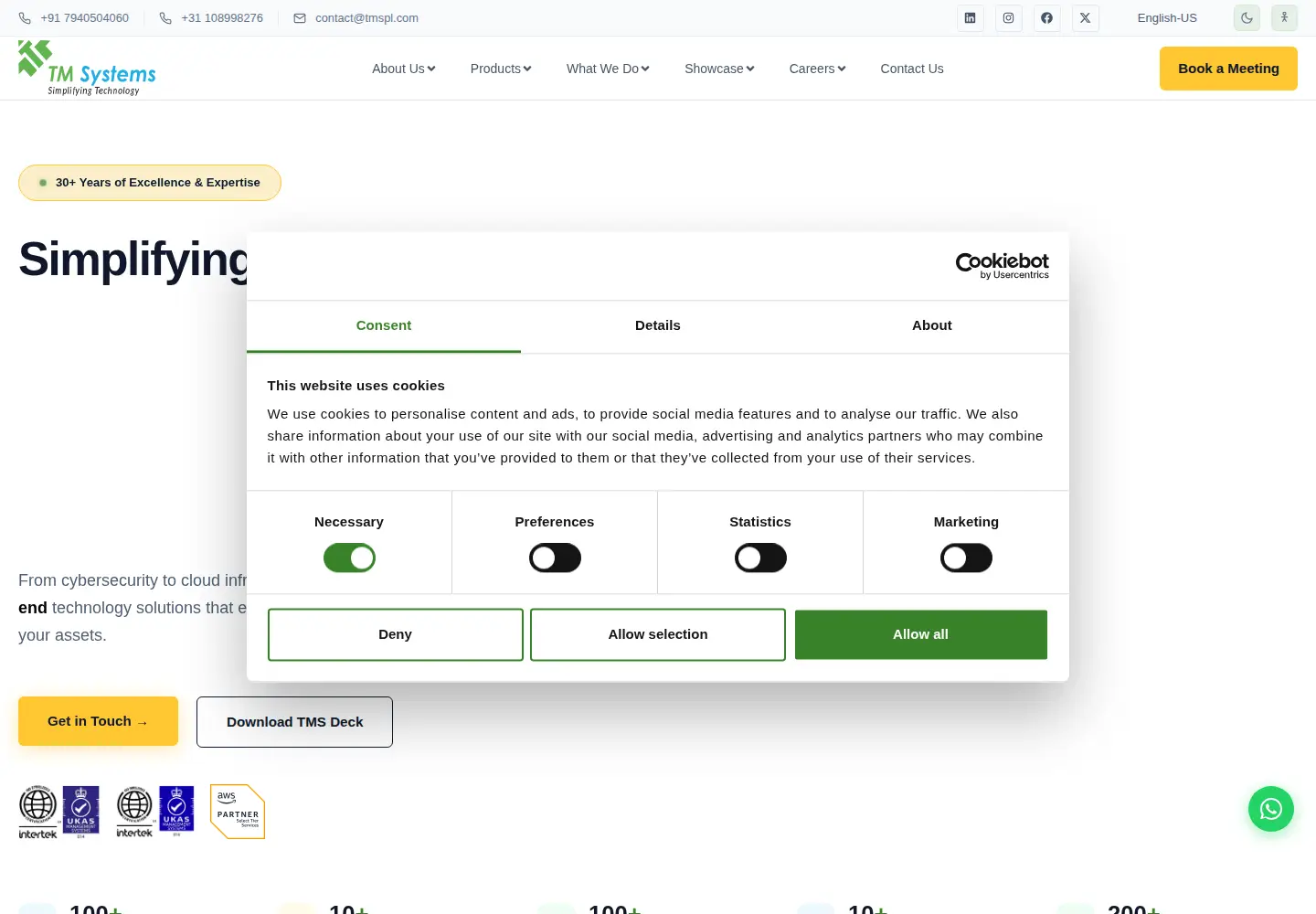
Task: Click the +91 7940504060 phone number
Action: [x=85, y=18]
